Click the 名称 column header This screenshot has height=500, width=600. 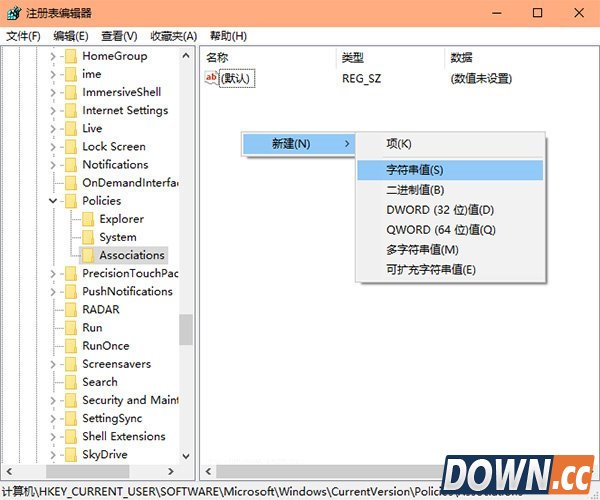pos(269,58)
